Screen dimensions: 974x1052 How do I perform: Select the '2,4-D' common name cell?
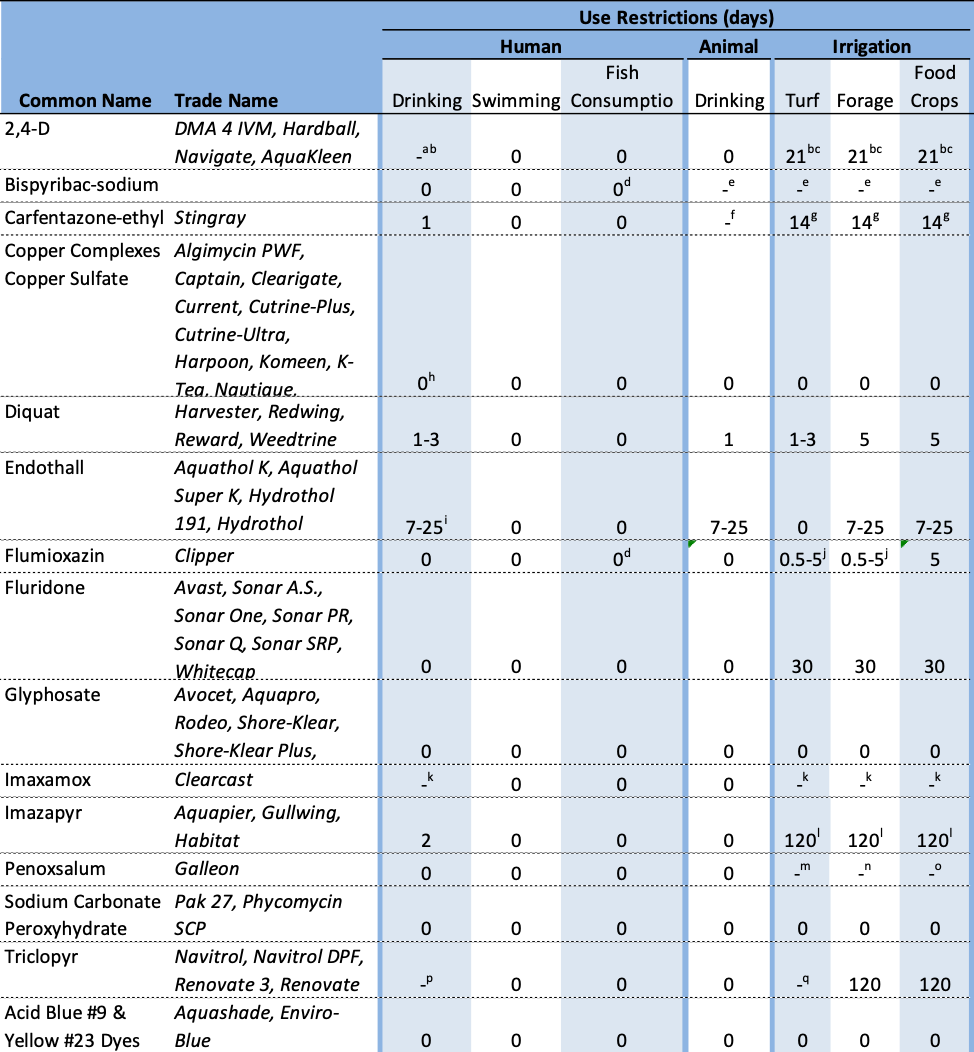pyautogui.click(x=28, y=128)
